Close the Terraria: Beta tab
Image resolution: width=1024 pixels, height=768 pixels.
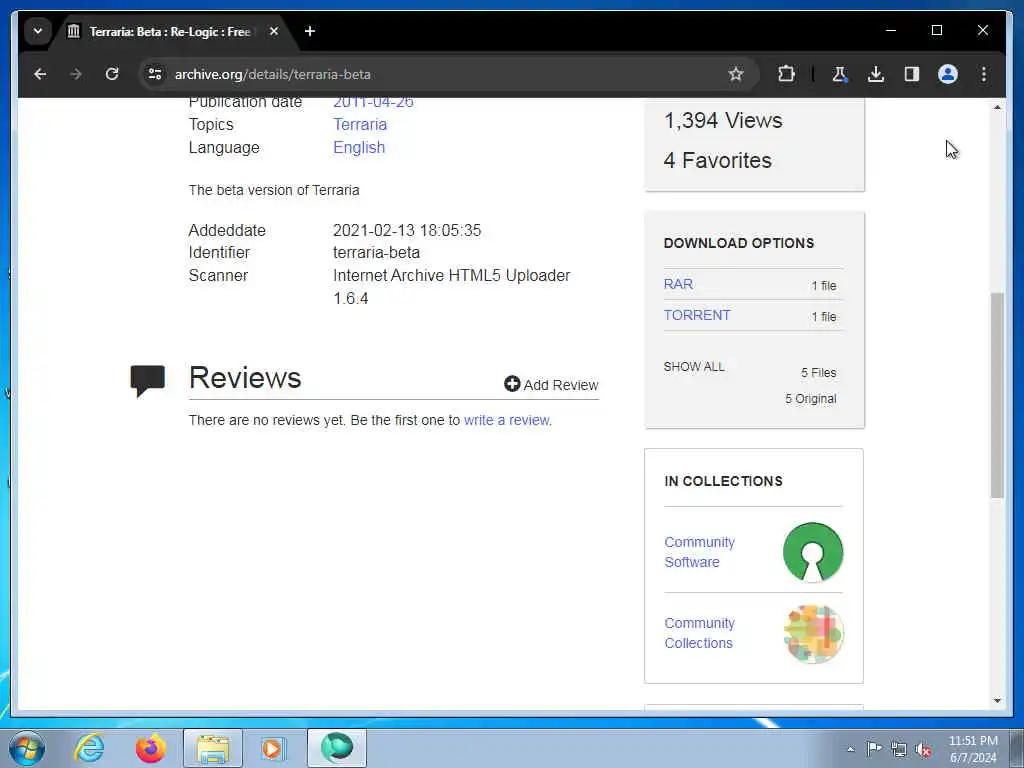(x=274, y=31)
